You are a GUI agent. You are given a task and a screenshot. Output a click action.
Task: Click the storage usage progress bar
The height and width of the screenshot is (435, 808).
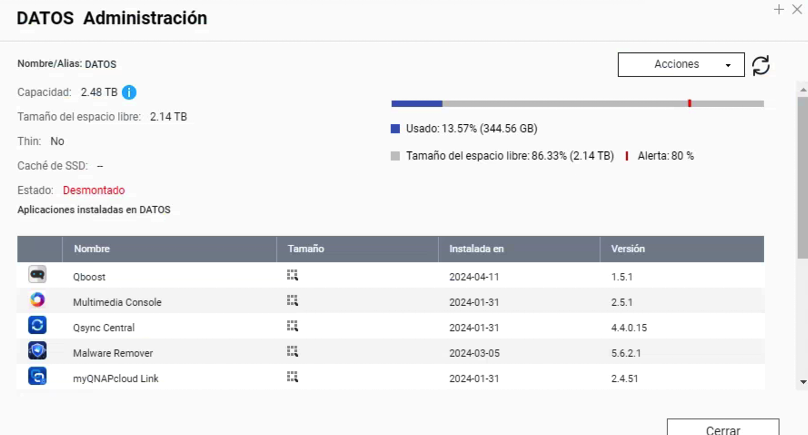(577, 103)
